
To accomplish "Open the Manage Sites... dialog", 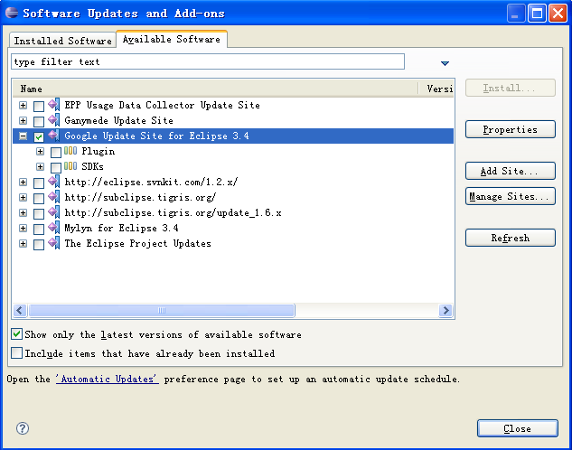I will click(x=510, y=197).
